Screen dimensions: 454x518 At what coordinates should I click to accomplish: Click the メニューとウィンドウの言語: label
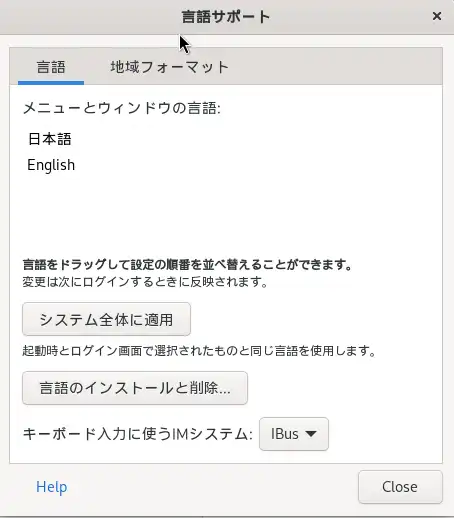122,108
